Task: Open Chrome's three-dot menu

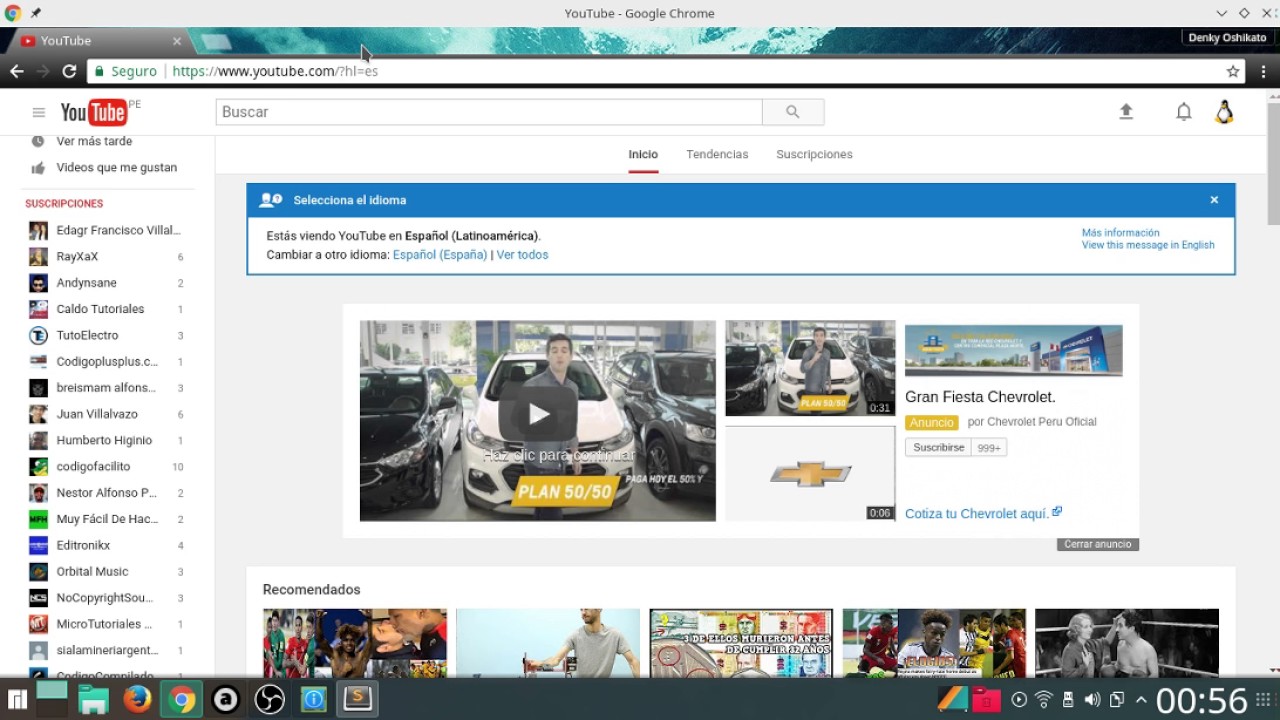Action: pos(1264,71)
